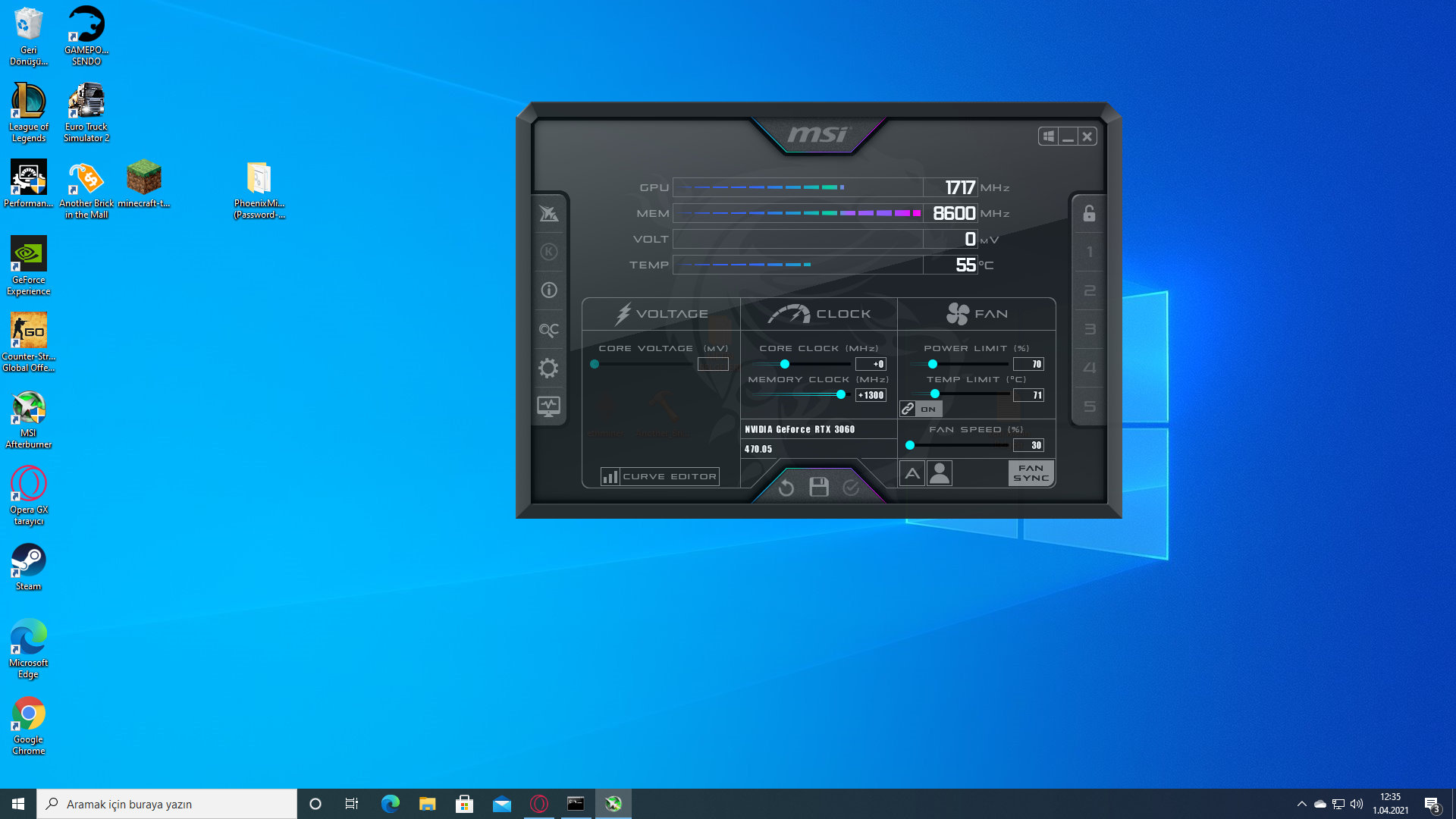Select profile slot 1
This screenshot has height=819, width=1456.
point(1089,252)
